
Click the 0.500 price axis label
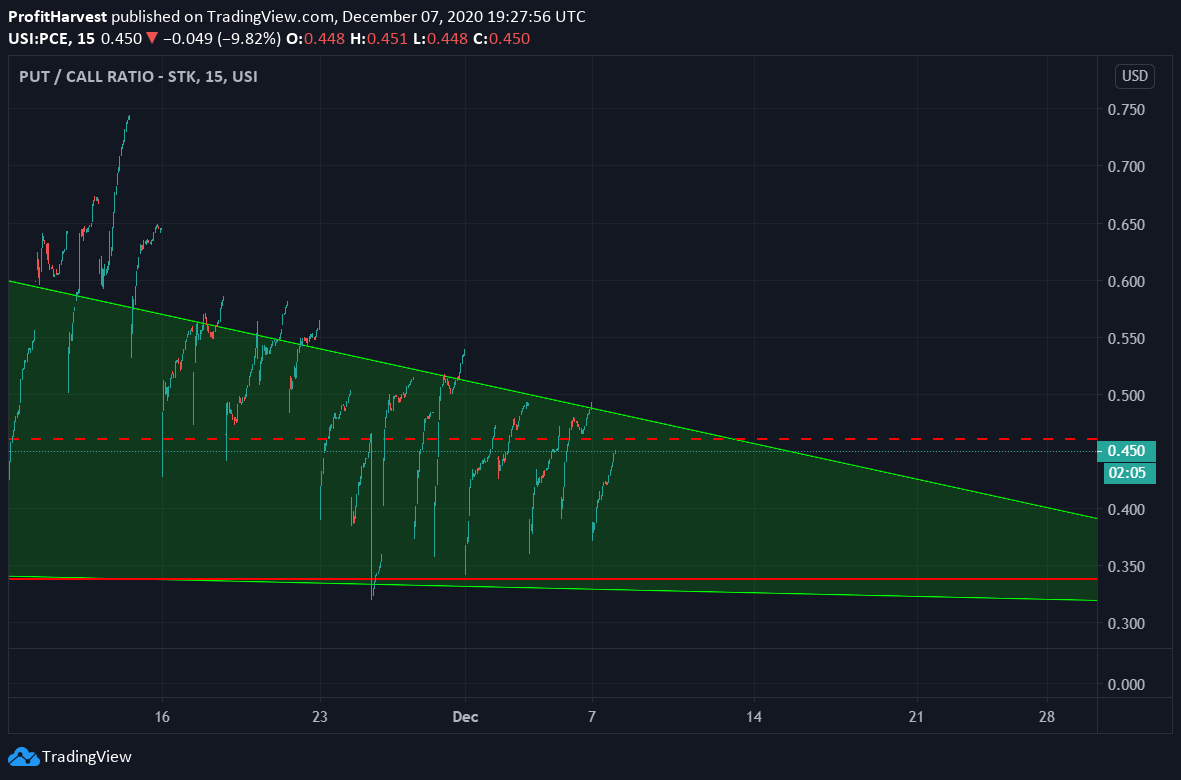pos(1126,395)
